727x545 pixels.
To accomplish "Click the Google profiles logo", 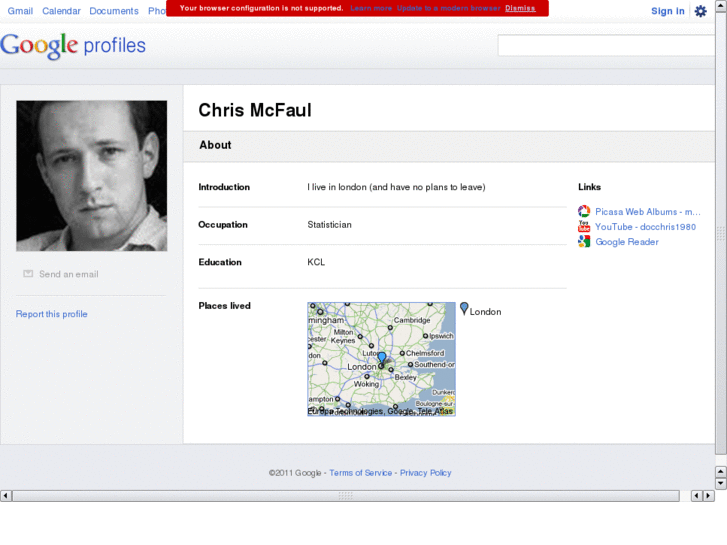I will pos(73,45).
